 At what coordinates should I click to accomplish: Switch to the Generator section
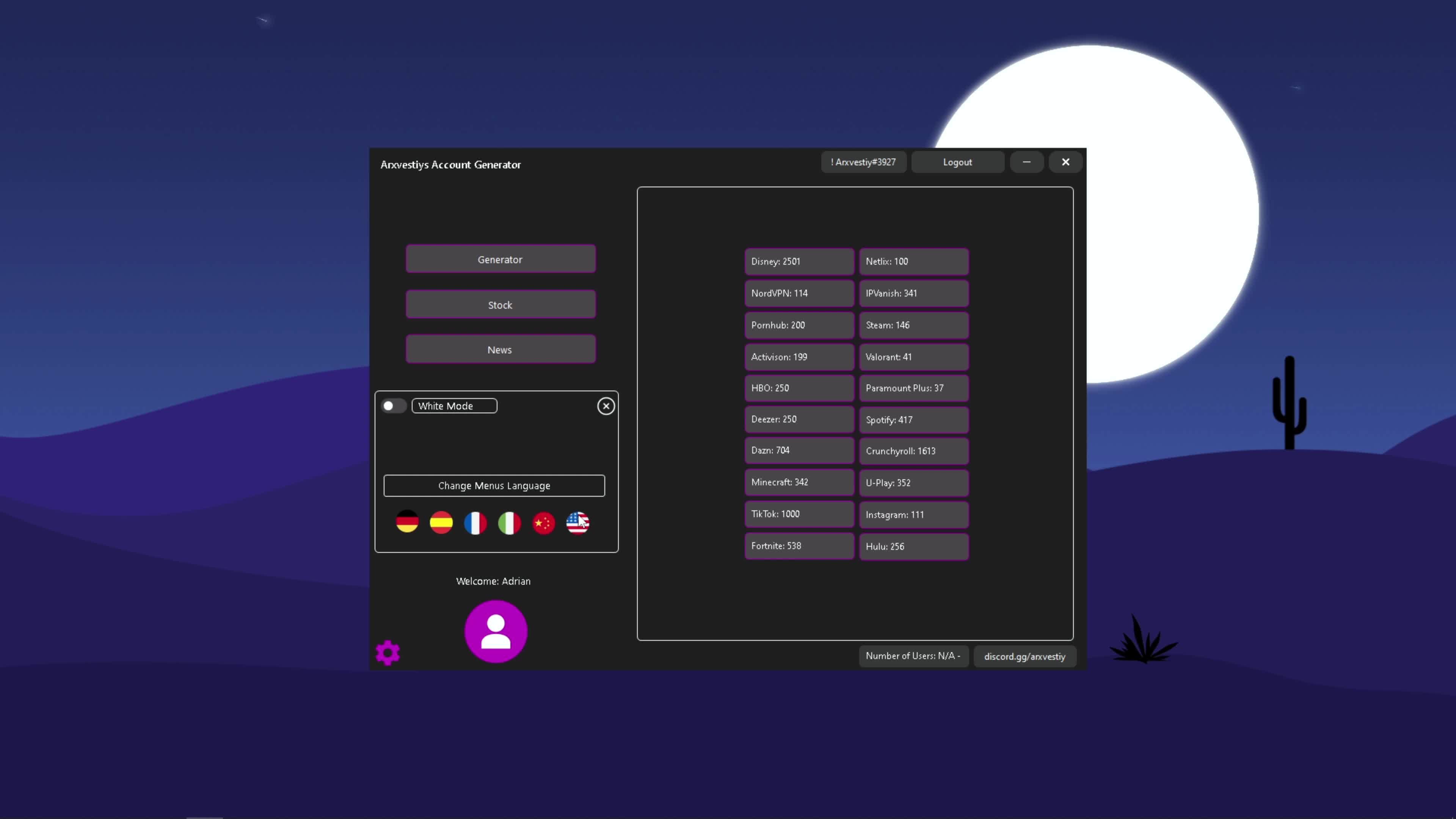click(x=500, y=259)
